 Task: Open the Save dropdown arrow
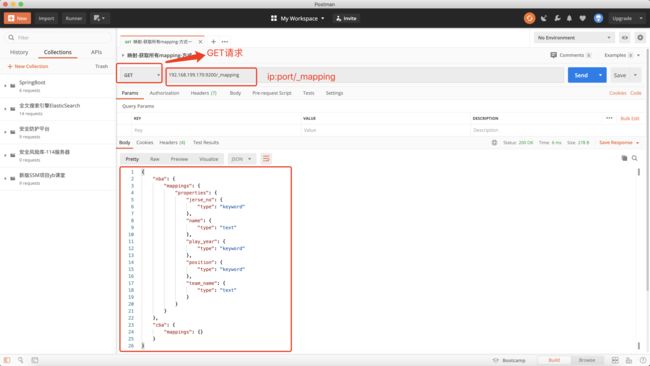(x=635, y=75)
